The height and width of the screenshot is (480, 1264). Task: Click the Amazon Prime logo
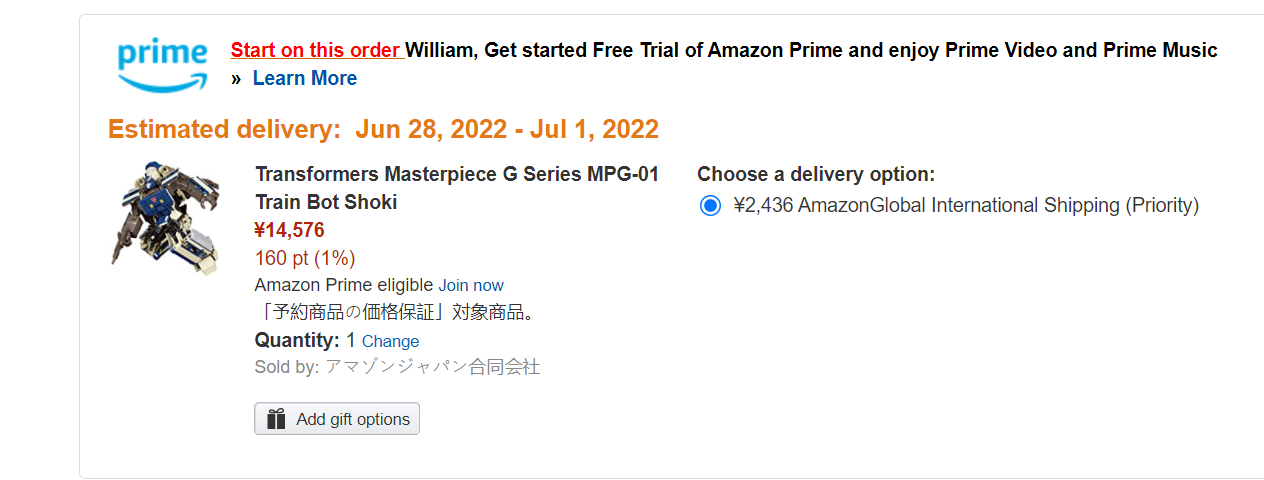[162, 64]
